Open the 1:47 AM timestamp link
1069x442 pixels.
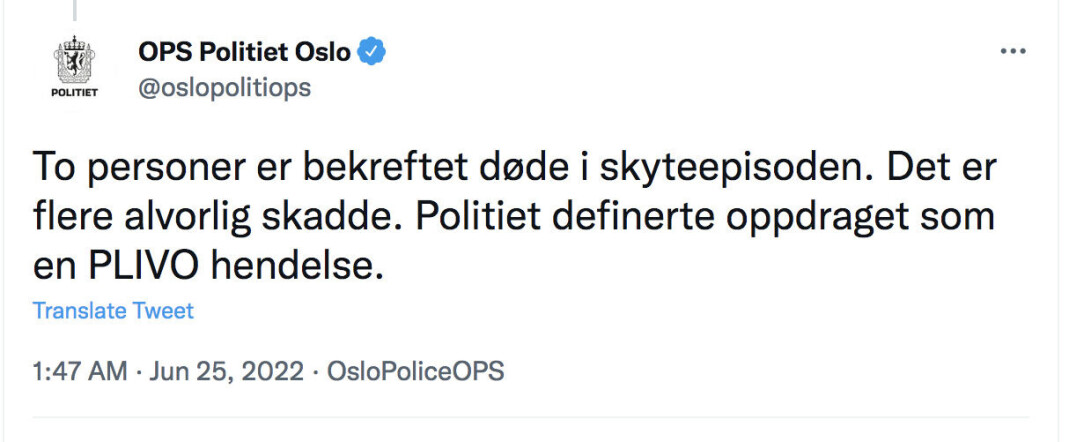click(x=80, y=372)
